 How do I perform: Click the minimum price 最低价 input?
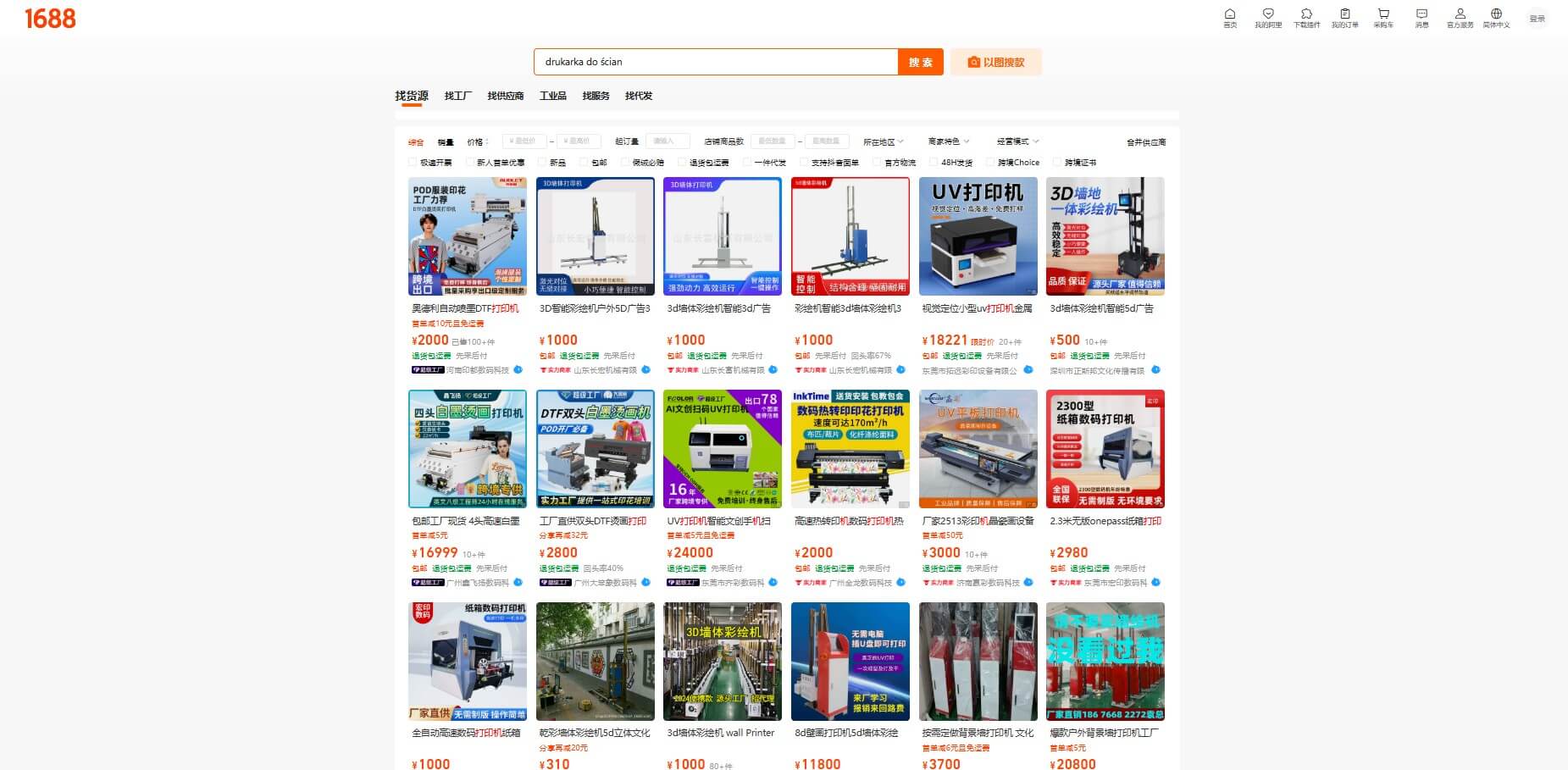click(524, 141)
